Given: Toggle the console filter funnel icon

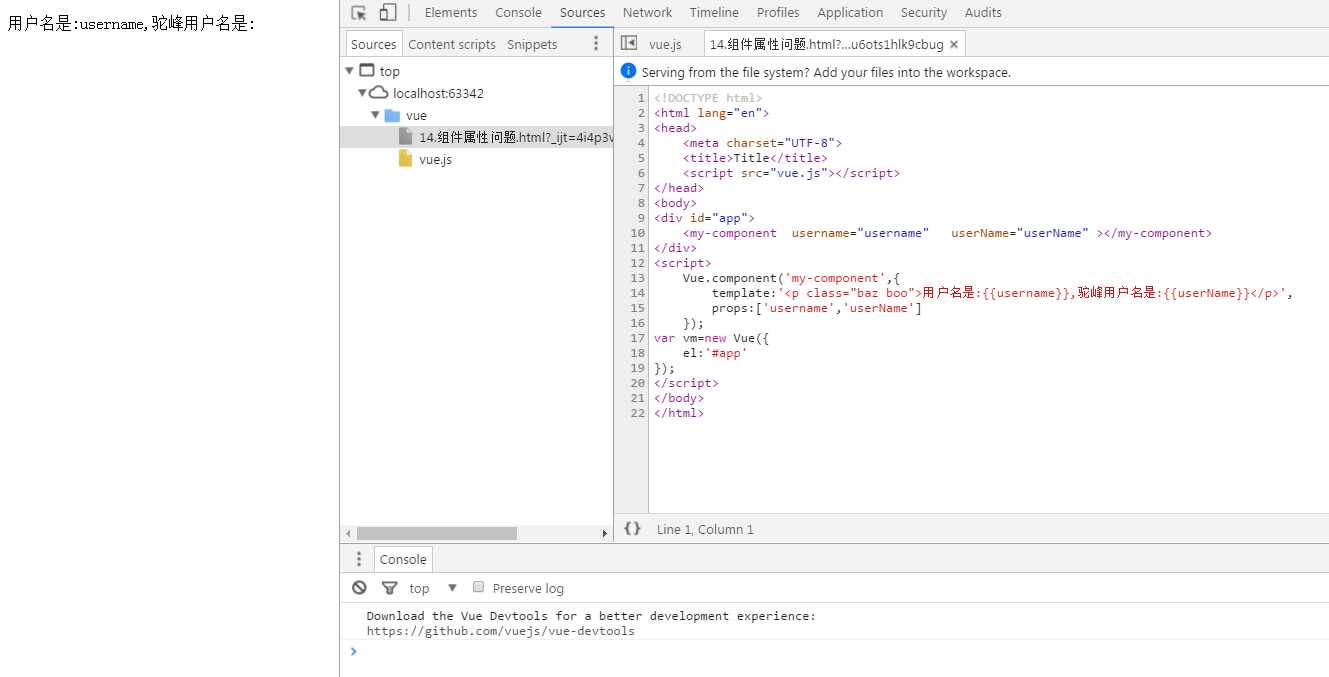Looking at the screenshot, I should point(389,588).
